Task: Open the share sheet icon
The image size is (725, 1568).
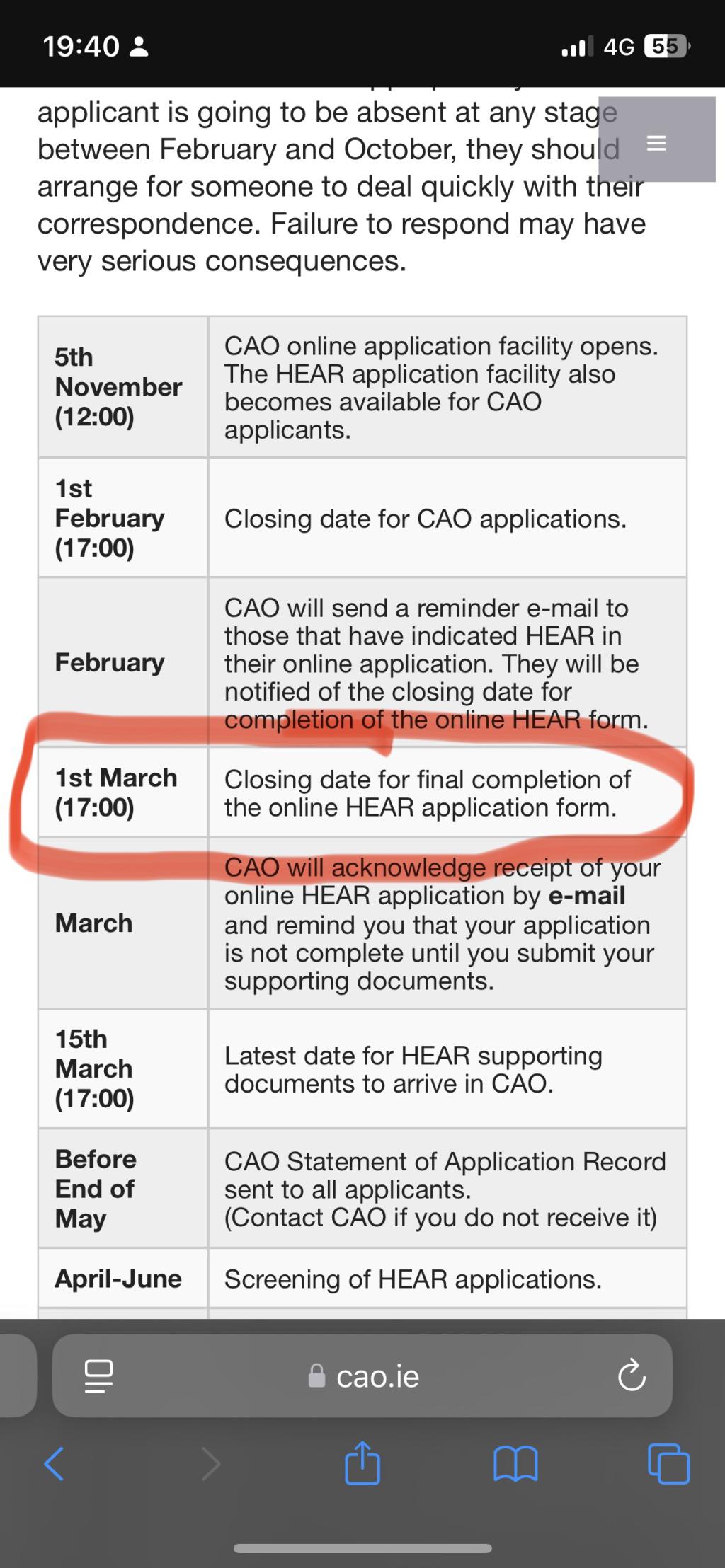Action: pyautogui.click(x=362, y=1460)
